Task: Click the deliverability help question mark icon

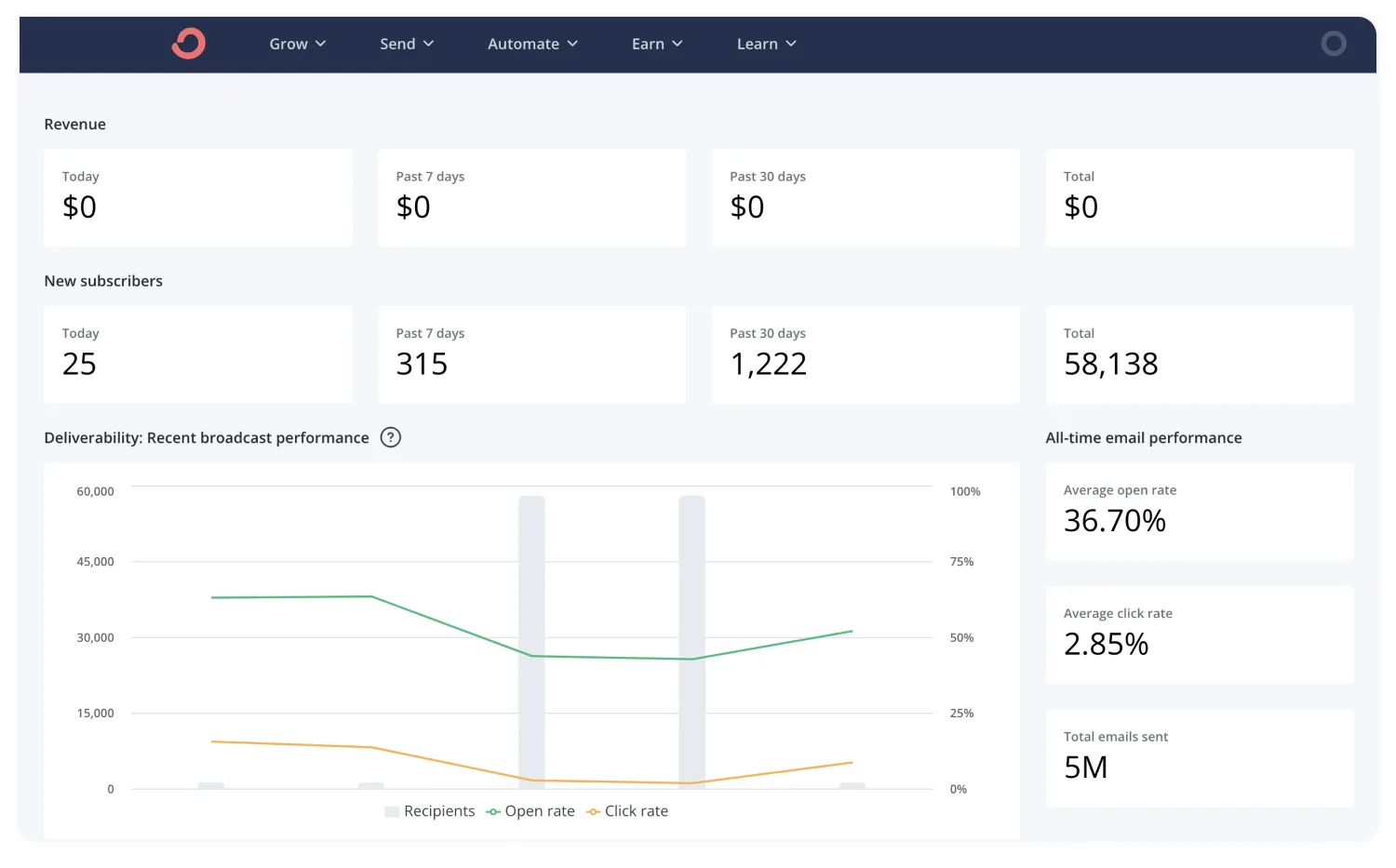Action: point(391,437)
